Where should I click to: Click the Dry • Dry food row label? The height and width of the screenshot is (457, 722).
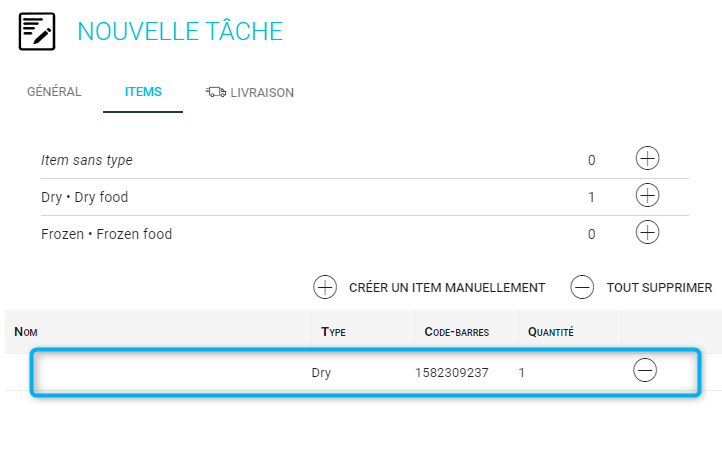coord(85,197)
